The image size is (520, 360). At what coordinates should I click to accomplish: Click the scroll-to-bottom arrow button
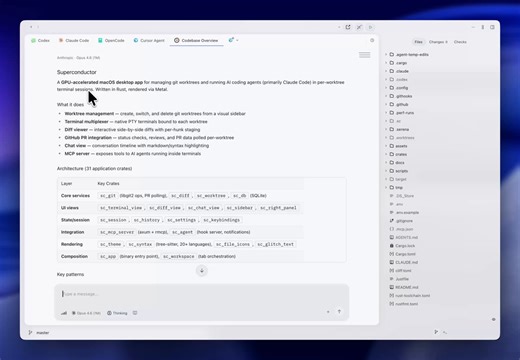click(x=202, y=271)
